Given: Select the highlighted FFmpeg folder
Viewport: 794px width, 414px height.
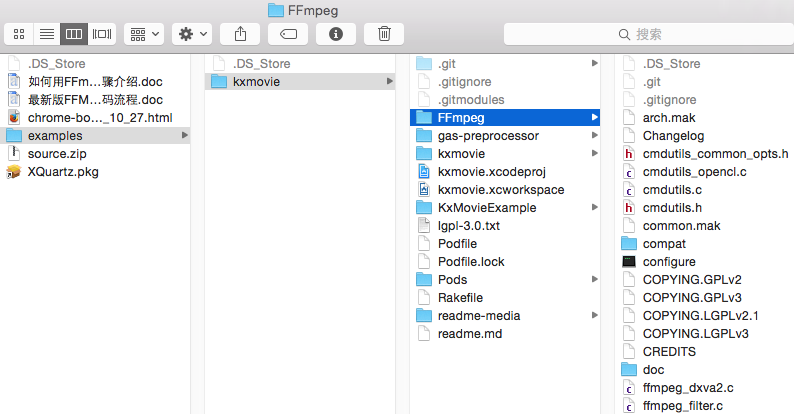Looking at the screenshot, I should pos(505,117).
